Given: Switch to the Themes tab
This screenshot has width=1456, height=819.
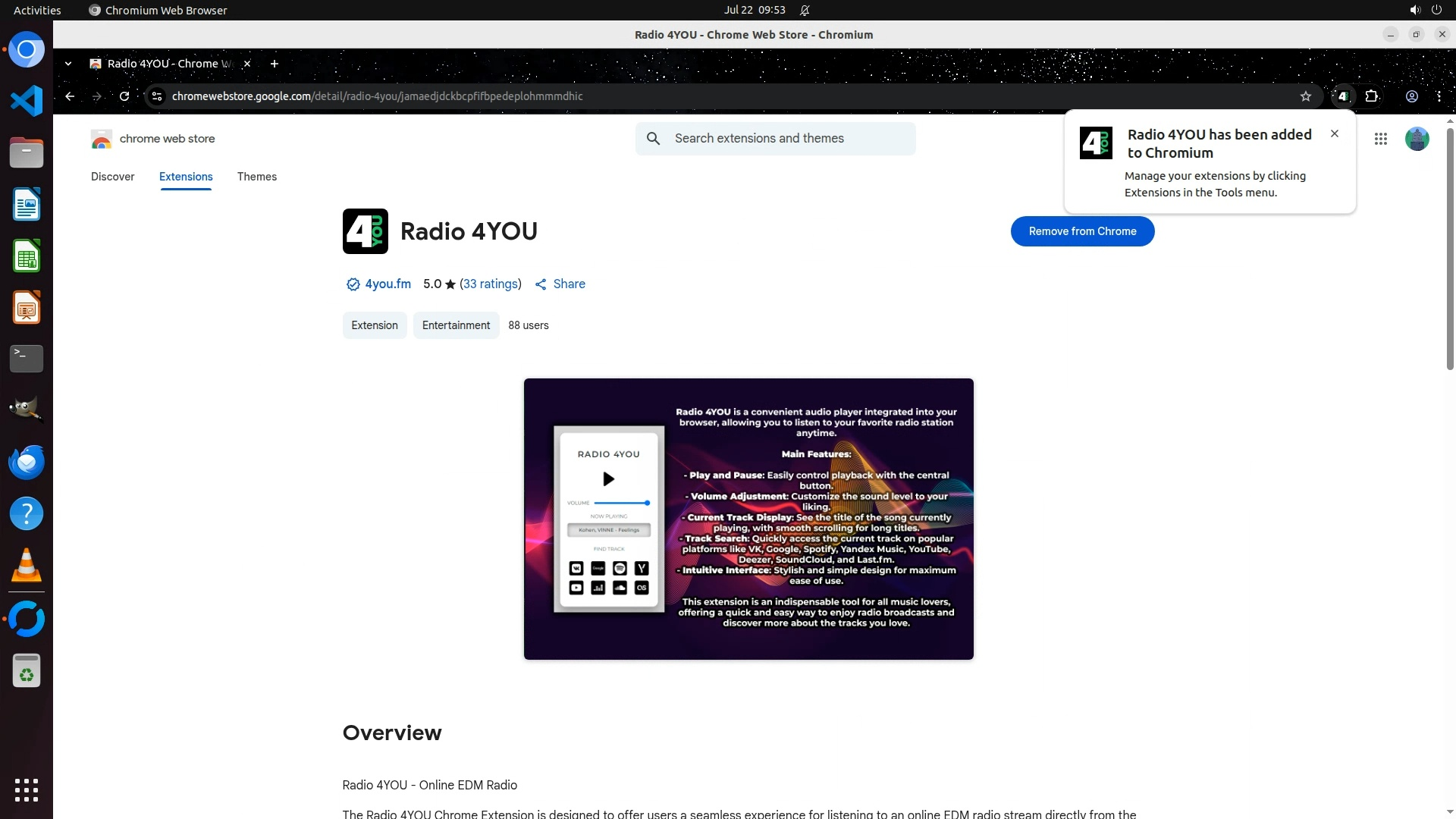Looking at the screenshot, I should [x=256, y=177].
